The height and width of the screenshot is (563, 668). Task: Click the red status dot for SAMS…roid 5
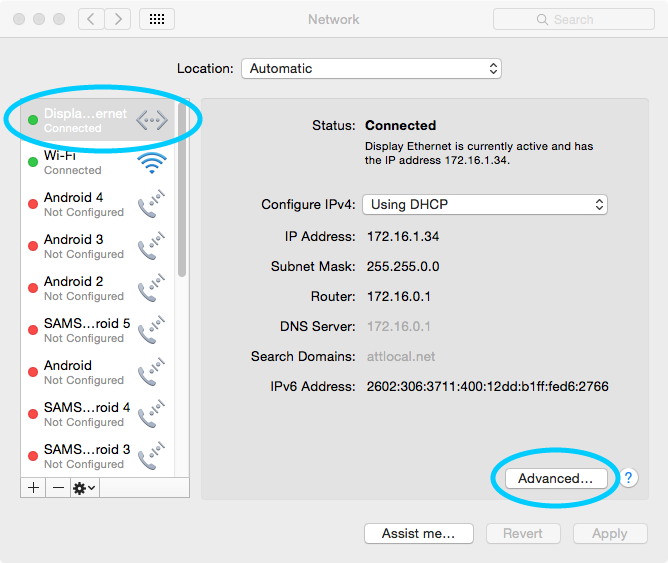(x=33, y=330)
